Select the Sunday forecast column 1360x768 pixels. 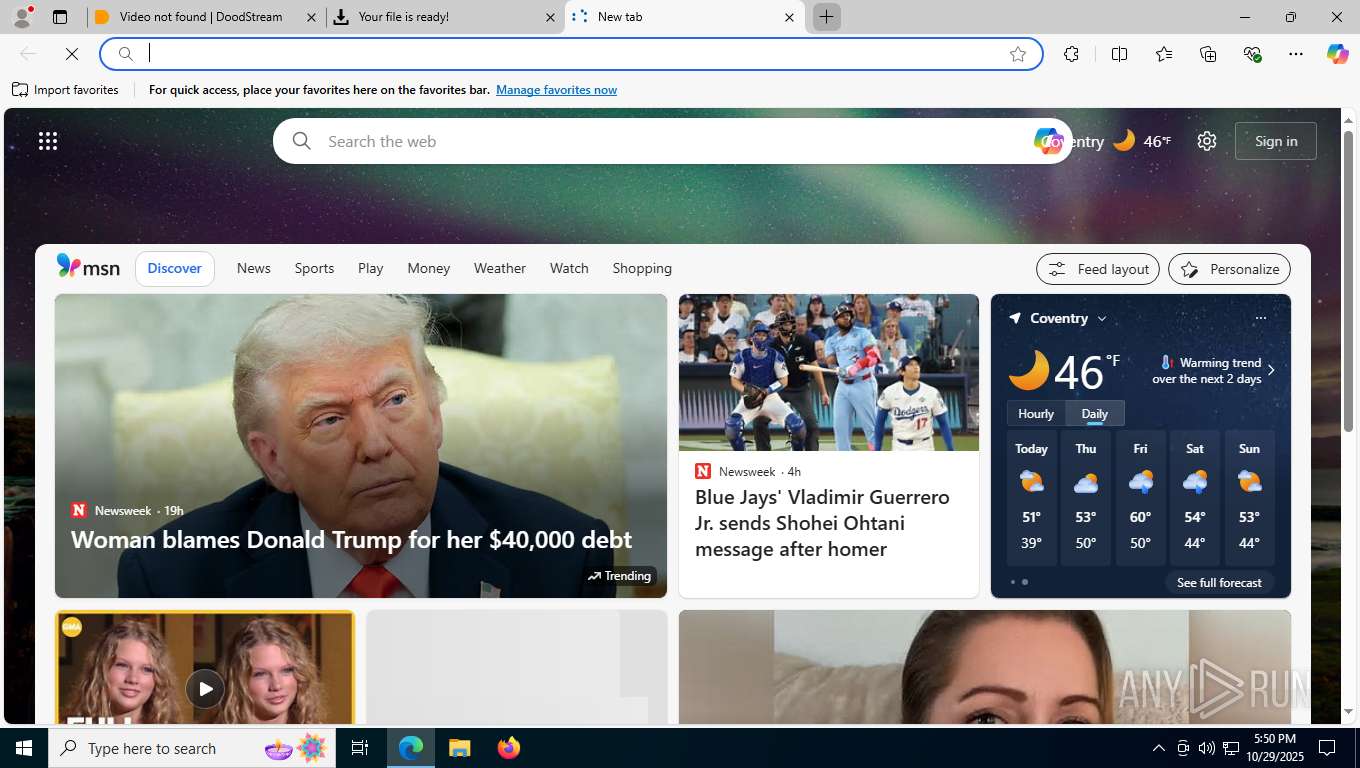1249,497
